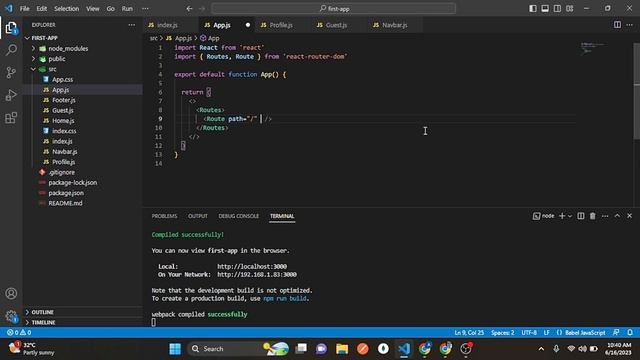This screenshot has width=640, height=360.
Task: Open the Source Control view
Action: point(11,73)
